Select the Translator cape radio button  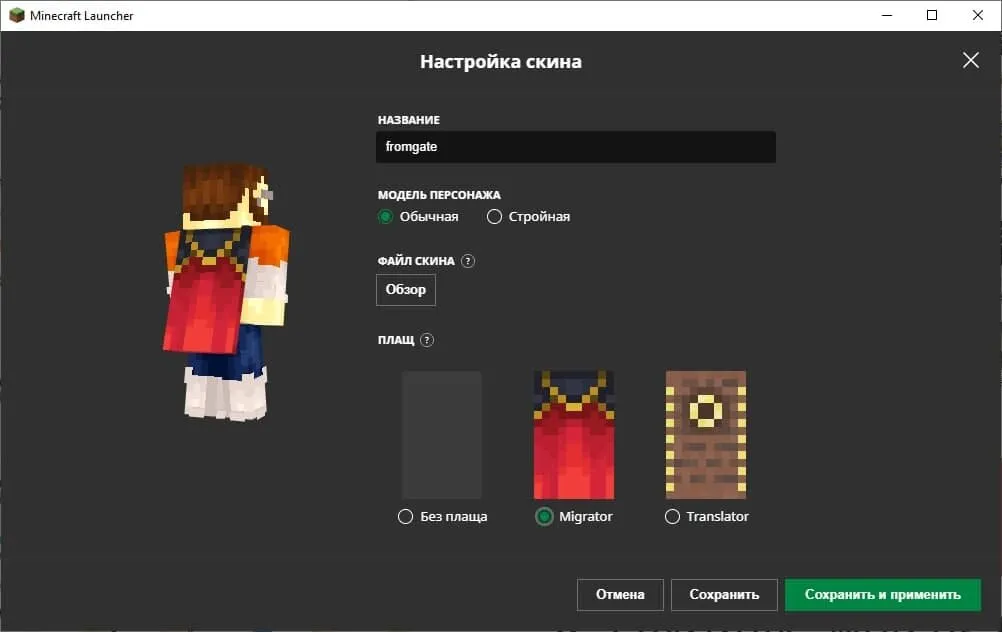click(x=672, y=516)
